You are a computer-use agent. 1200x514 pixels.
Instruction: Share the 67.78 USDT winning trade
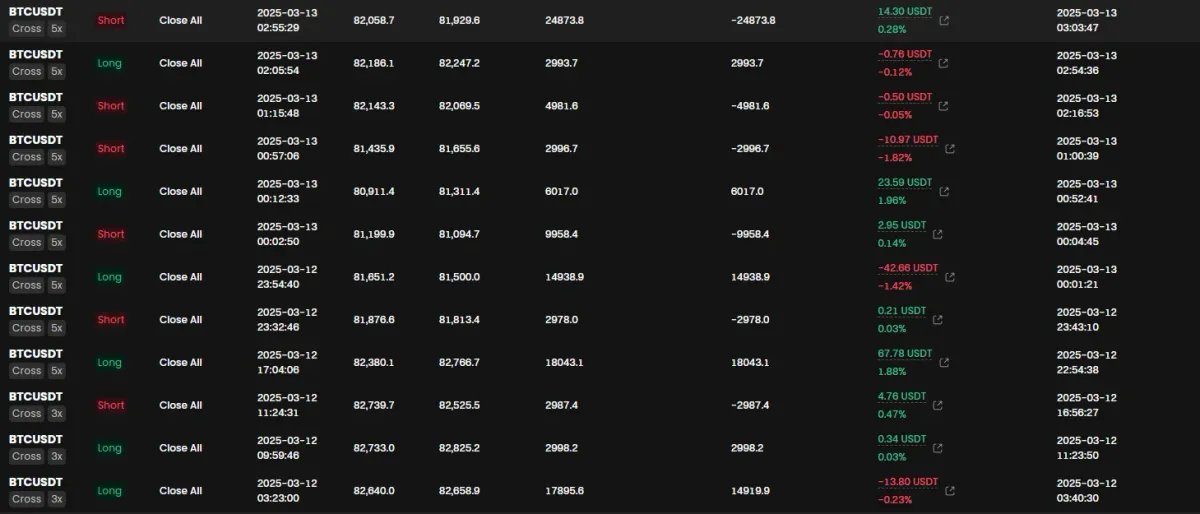(x=944, y=363)
